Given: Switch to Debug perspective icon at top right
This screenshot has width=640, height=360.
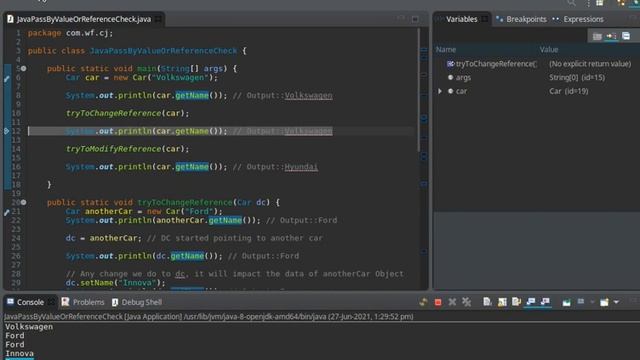Looking at the screenshot, I should tap(636, 3).
